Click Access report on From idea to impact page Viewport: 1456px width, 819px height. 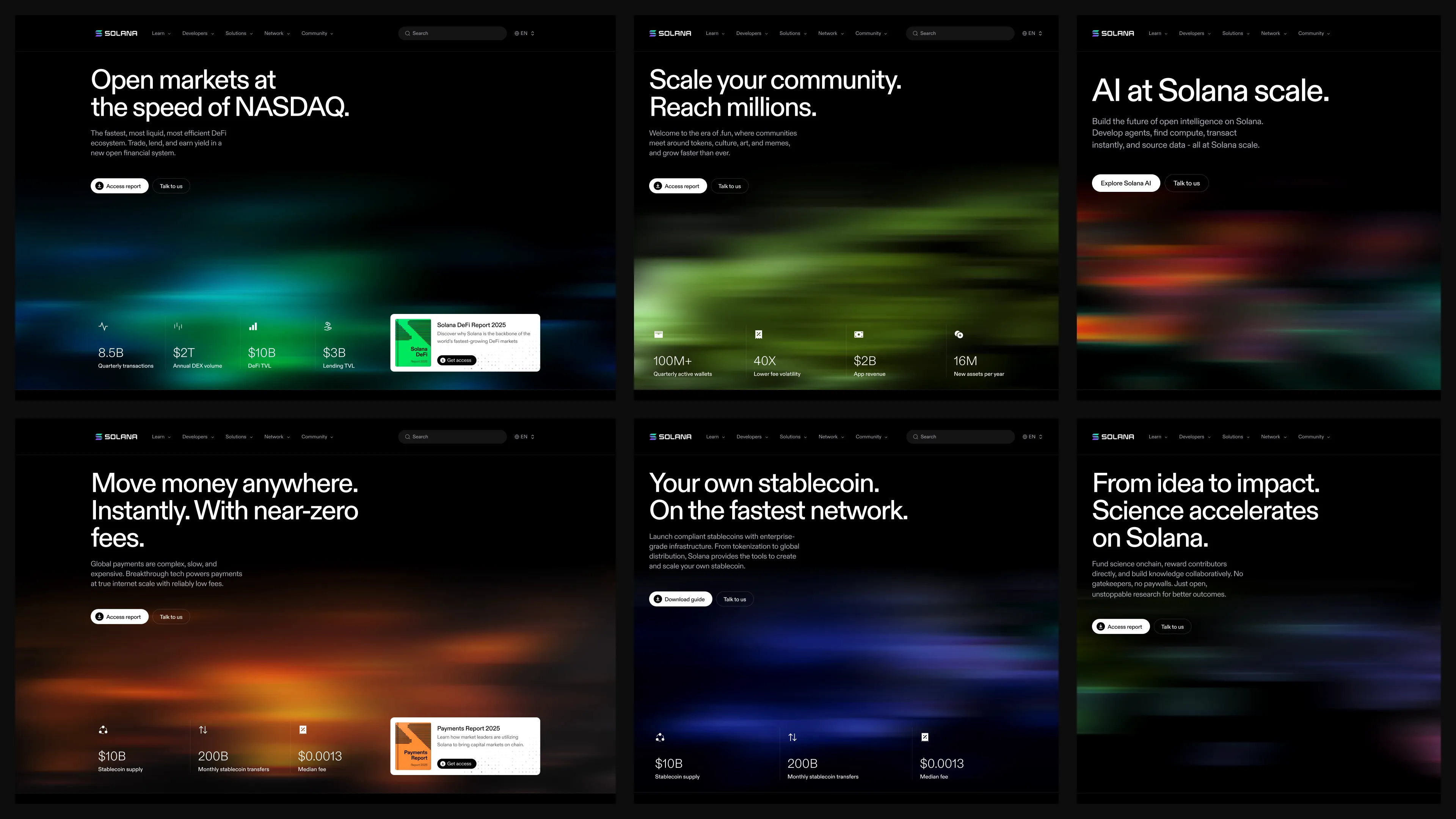(x=1121, y=627)
